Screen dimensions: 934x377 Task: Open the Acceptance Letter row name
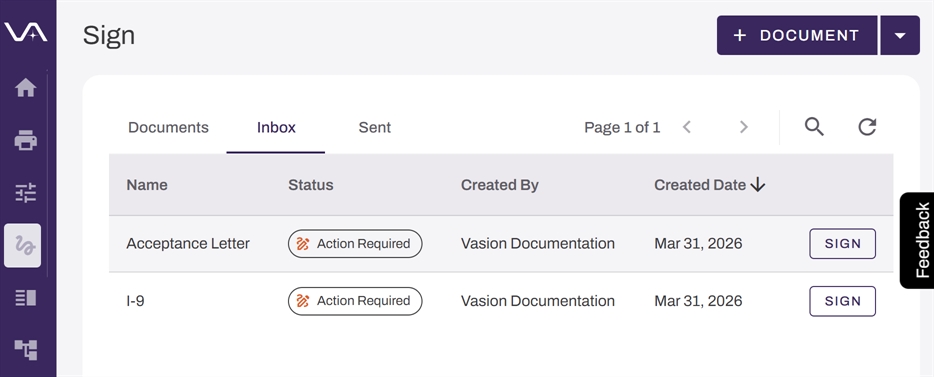click(x=188, y=244)
